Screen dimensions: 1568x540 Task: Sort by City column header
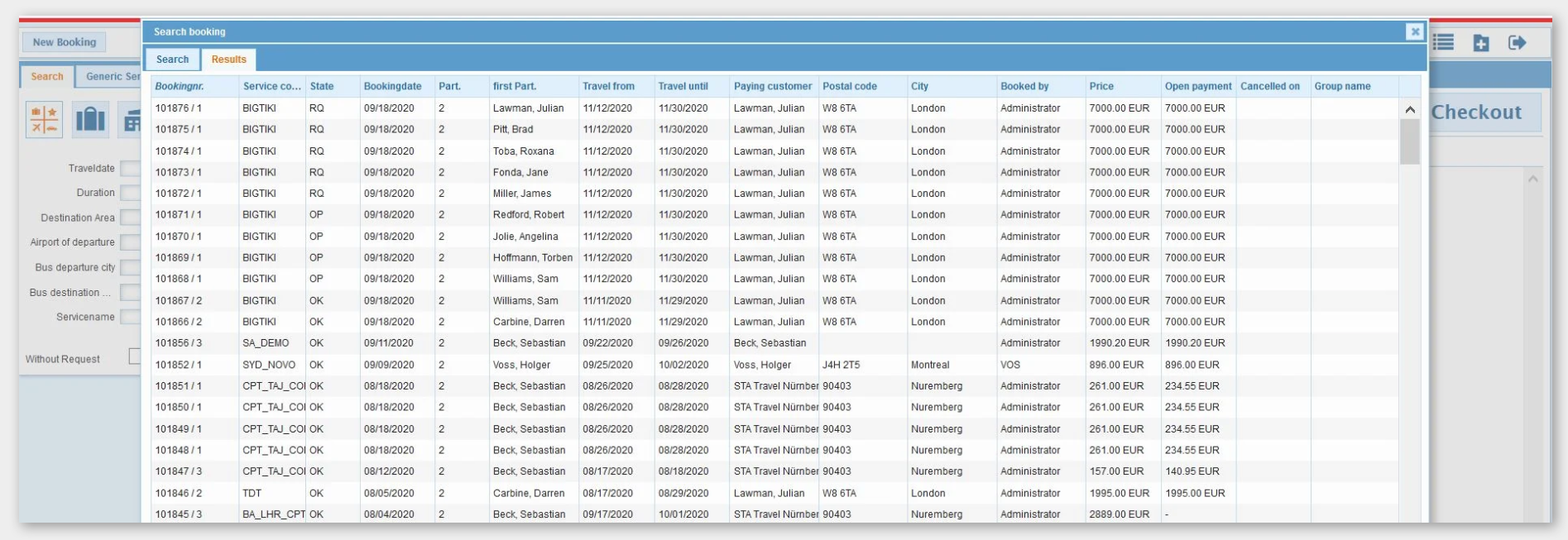point(952,86)
